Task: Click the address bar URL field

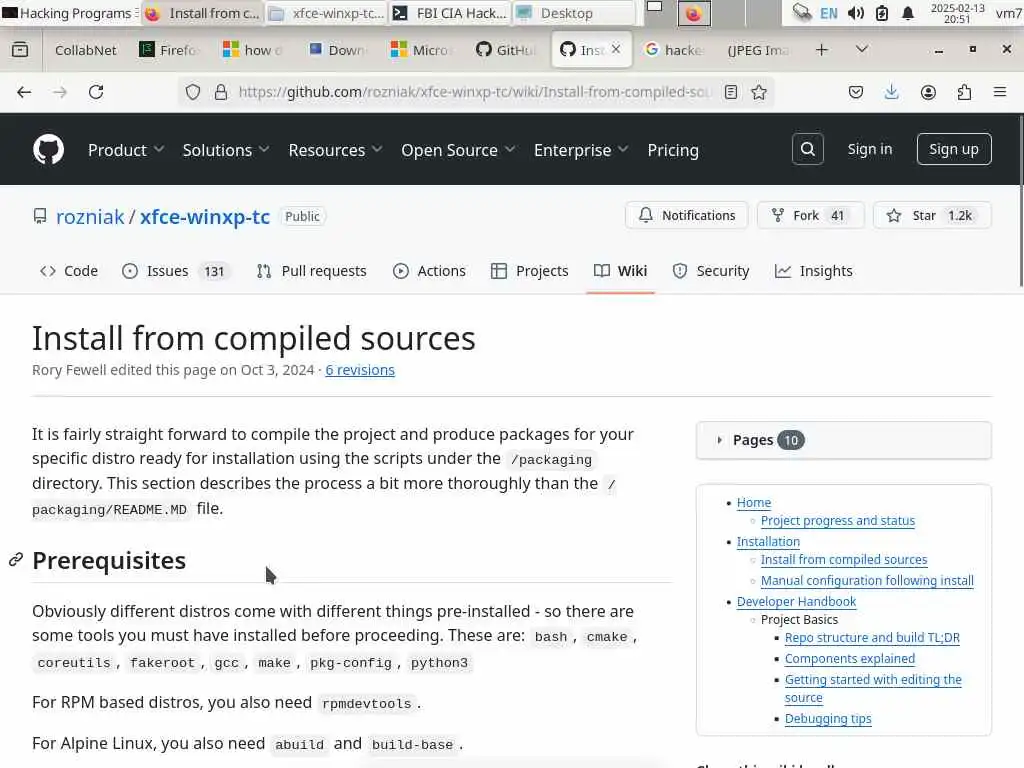Action: coord(470,92)
